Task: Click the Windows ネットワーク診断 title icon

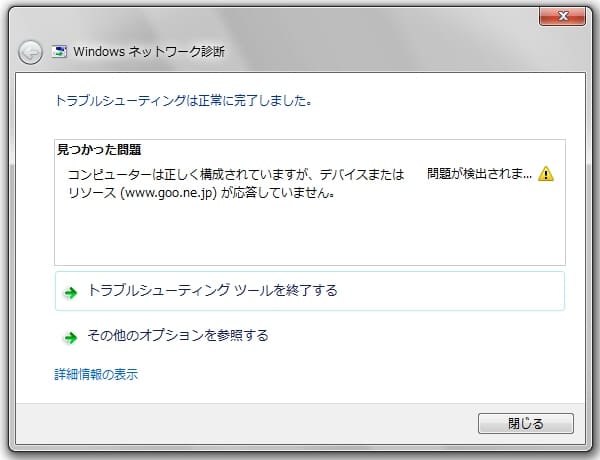Action: (60, 52)
